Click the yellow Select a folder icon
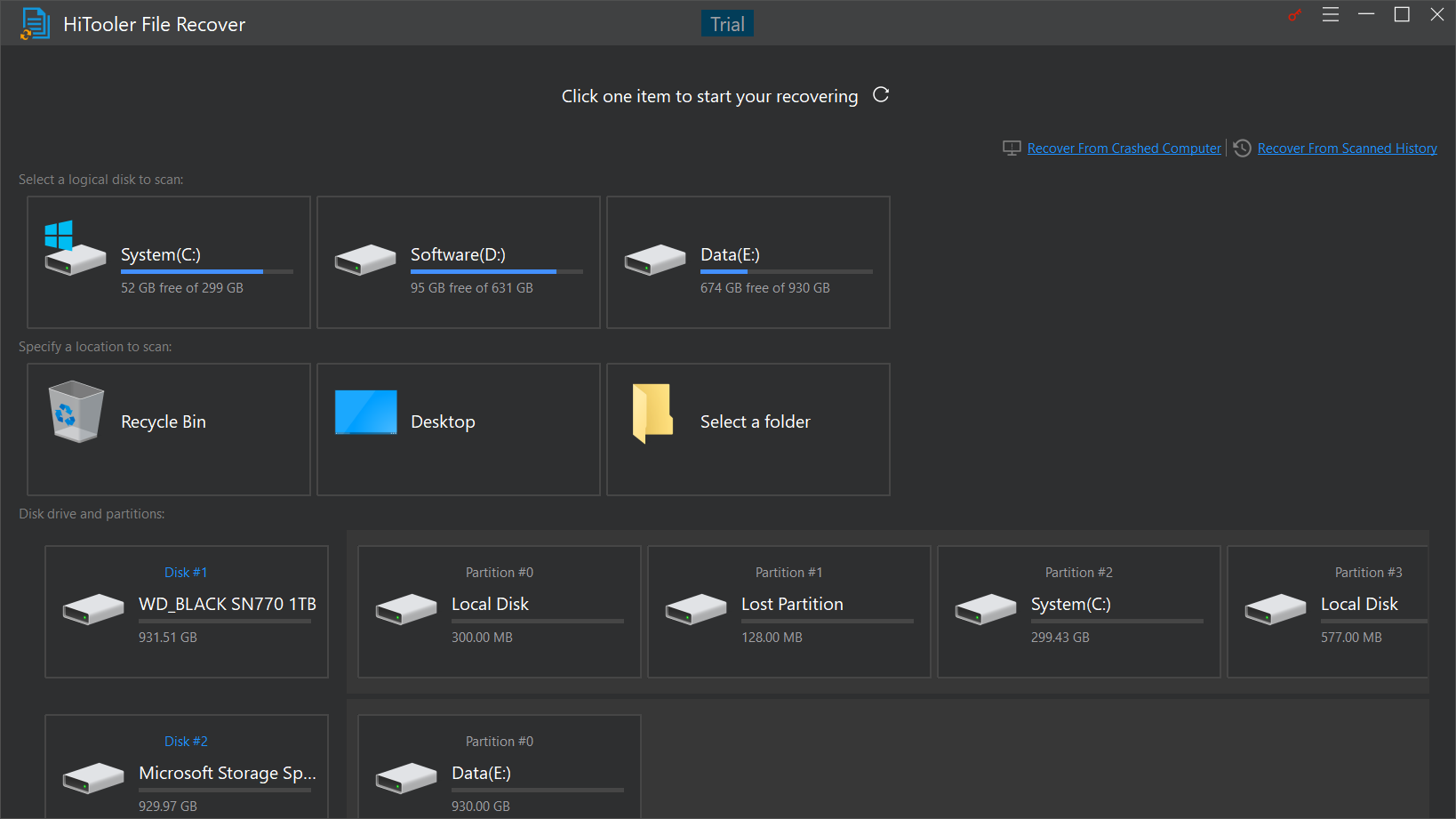 (652, 413)
